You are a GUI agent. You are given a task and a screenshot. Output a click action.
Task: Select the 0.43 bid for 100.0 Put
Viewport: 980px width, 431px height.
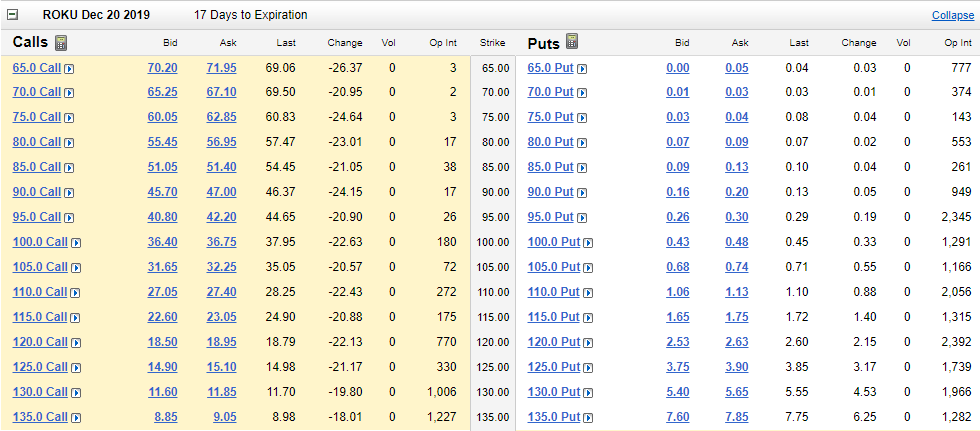[678, 242]
